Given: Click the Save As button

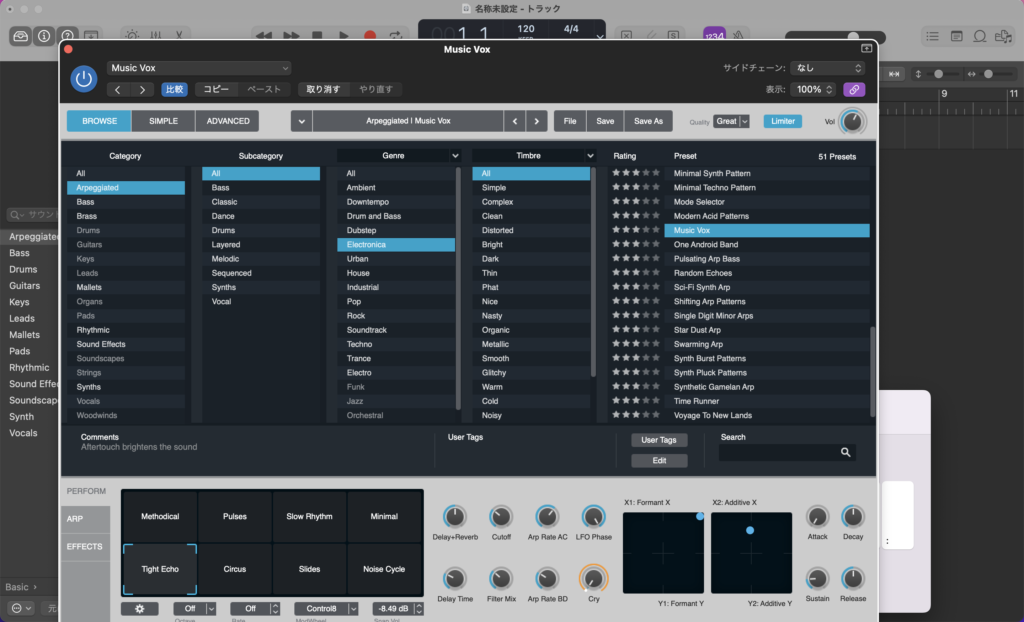Looking at the screenshot, I should pyautogui.click(x=648, y=121).
